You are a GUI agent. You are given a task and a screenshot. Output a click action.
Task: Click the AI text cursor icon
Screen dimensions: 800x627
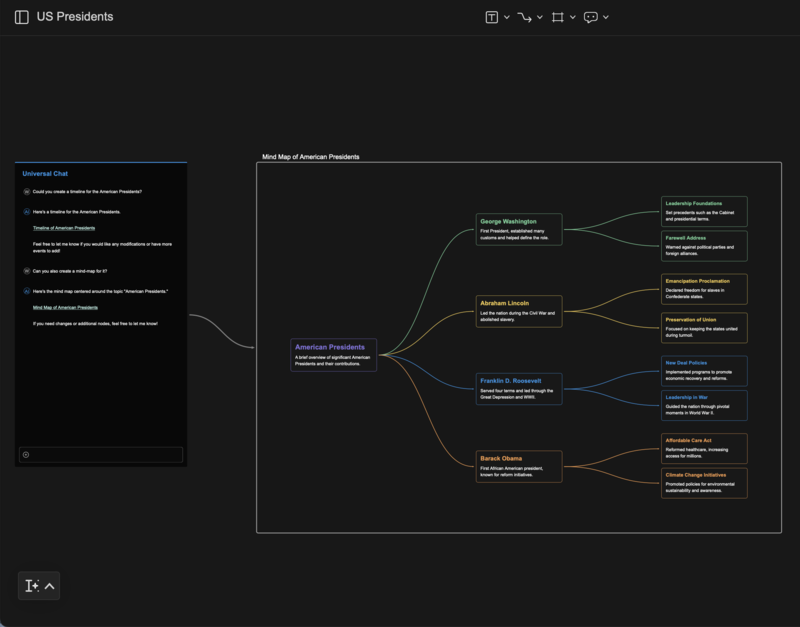[x=32, y=586]
